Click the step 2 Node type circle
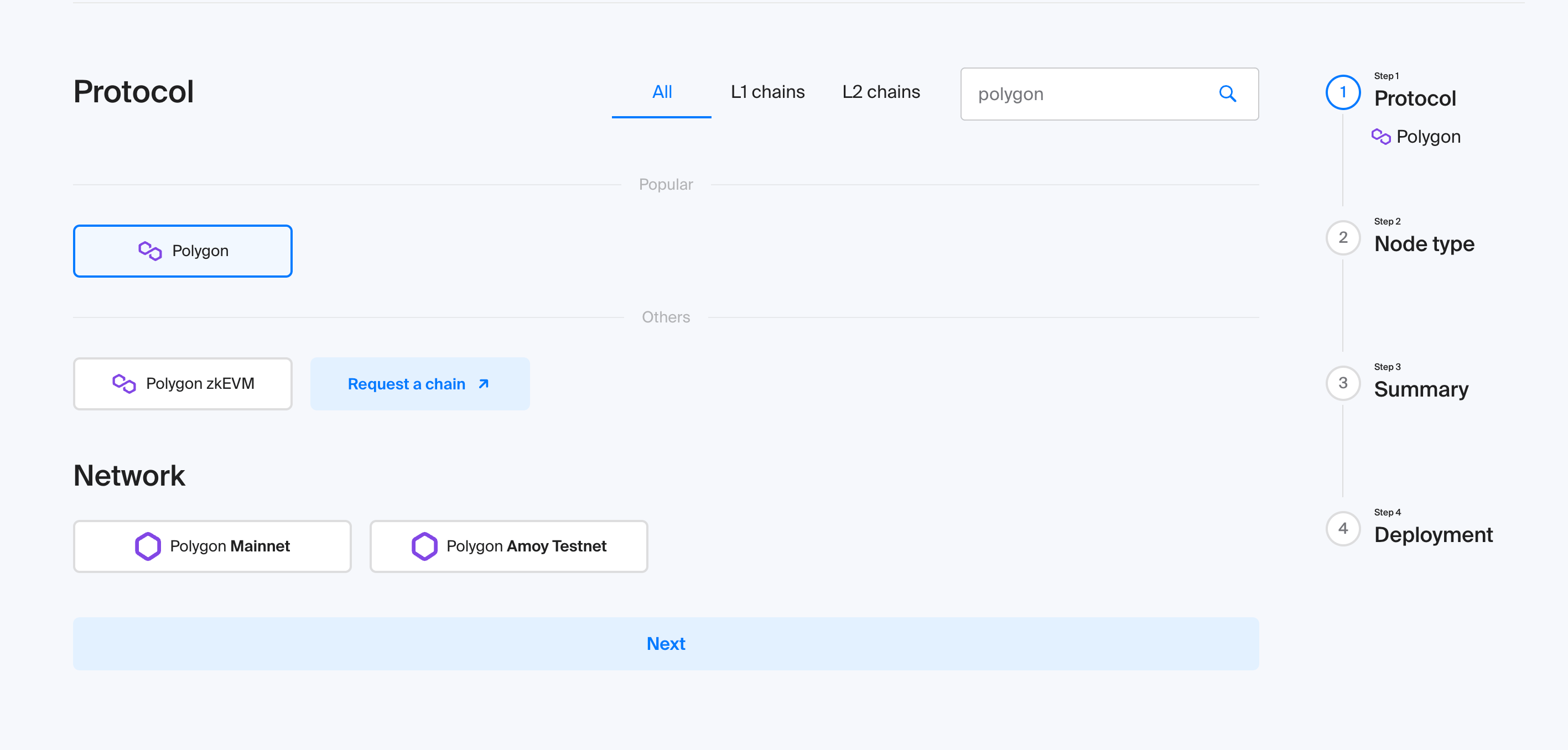Screen dimensions: 1568x750 [1343, 238]
